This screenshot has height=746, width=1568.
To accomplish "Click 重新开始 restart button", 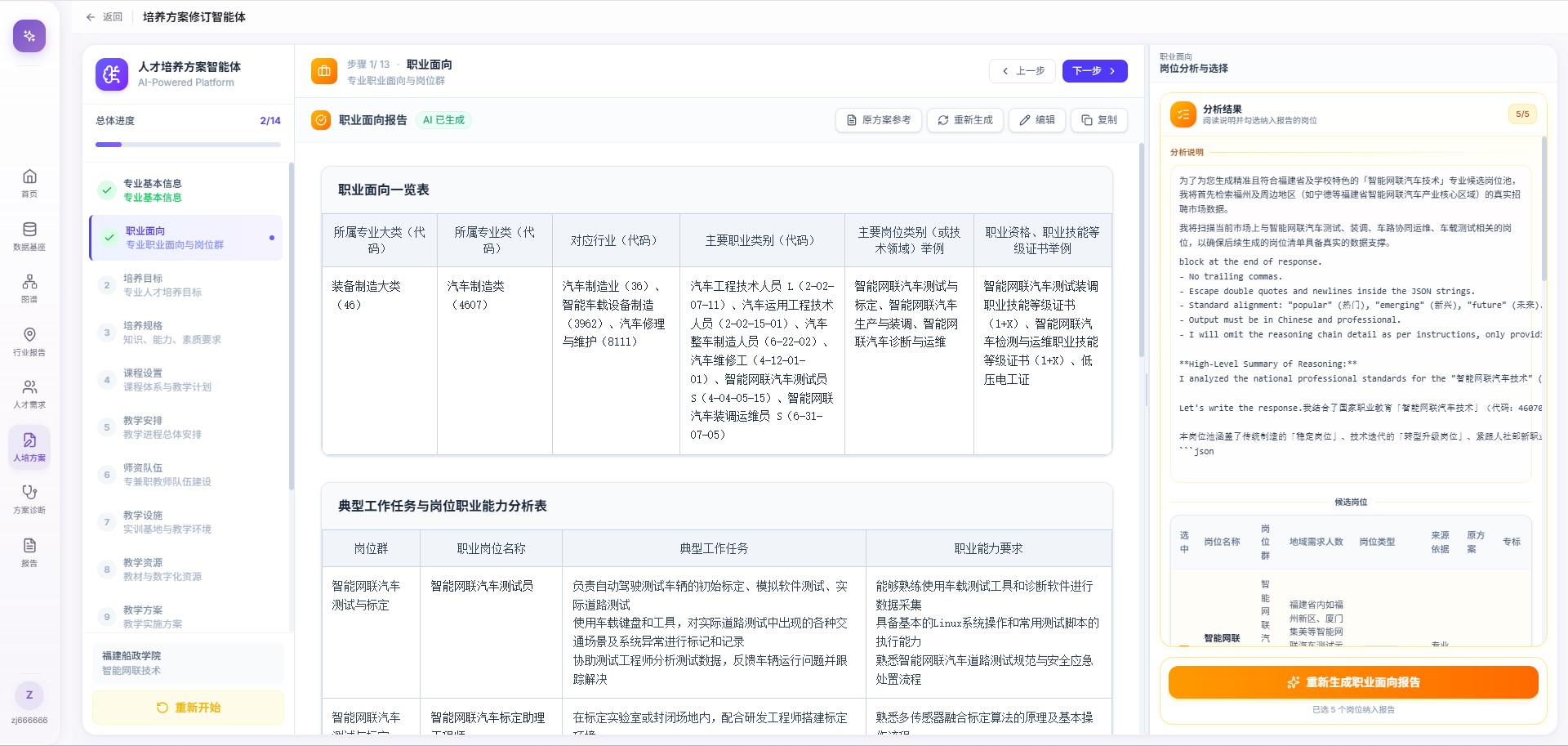I will [x=188, y=708].
